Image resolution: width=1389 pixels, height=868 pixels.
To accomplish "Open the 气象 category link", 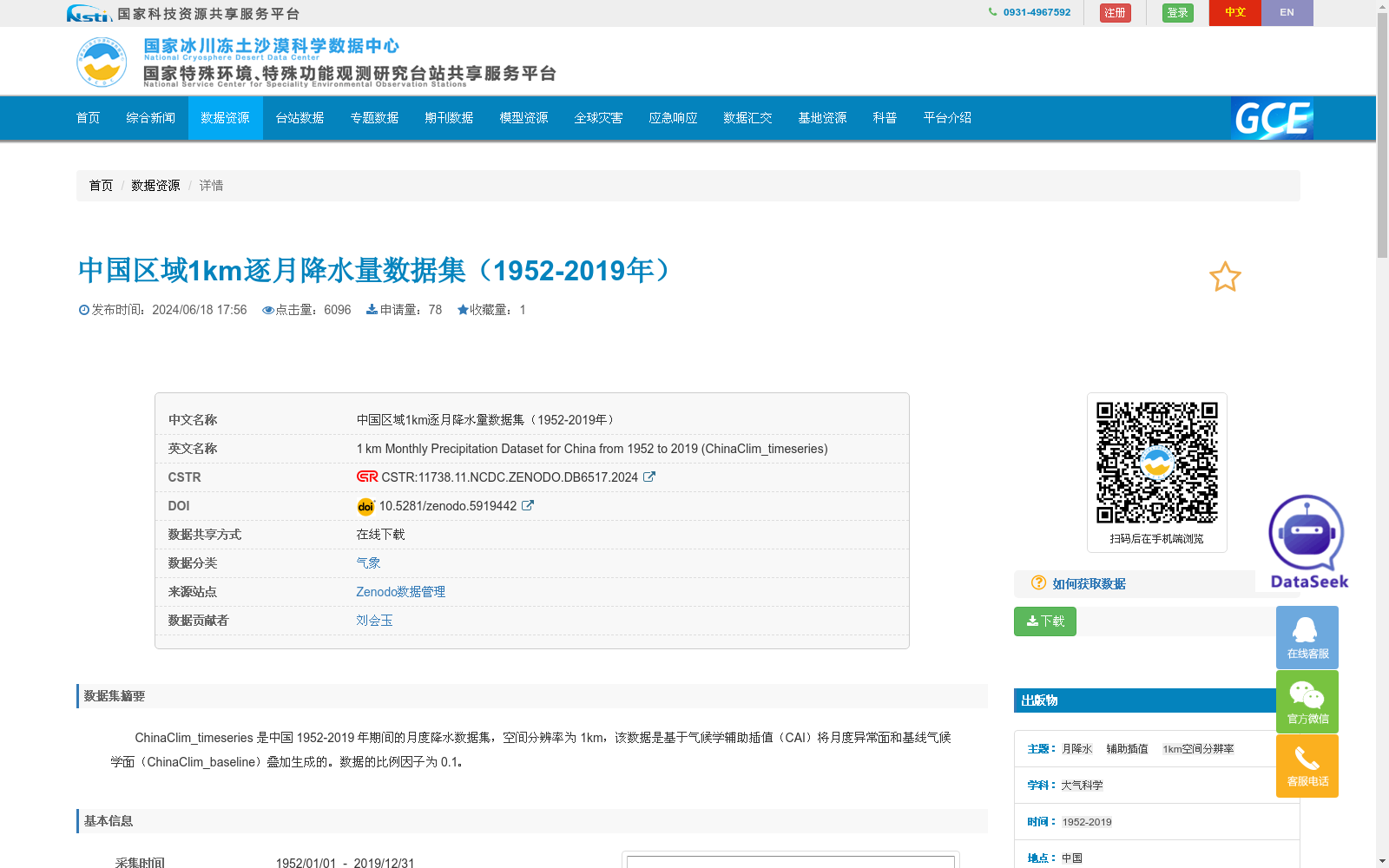I will coord(368,562).
